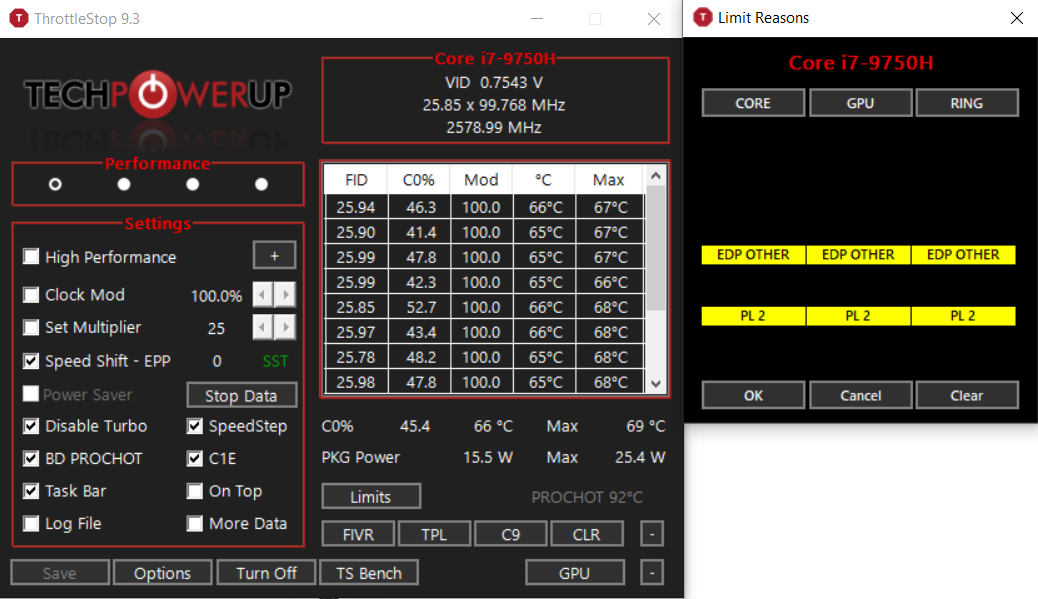The width and height of the screenshot is (1038, 599).
Task: Uncheck Speed Shift - EPP
Action: tap(31, 361)
